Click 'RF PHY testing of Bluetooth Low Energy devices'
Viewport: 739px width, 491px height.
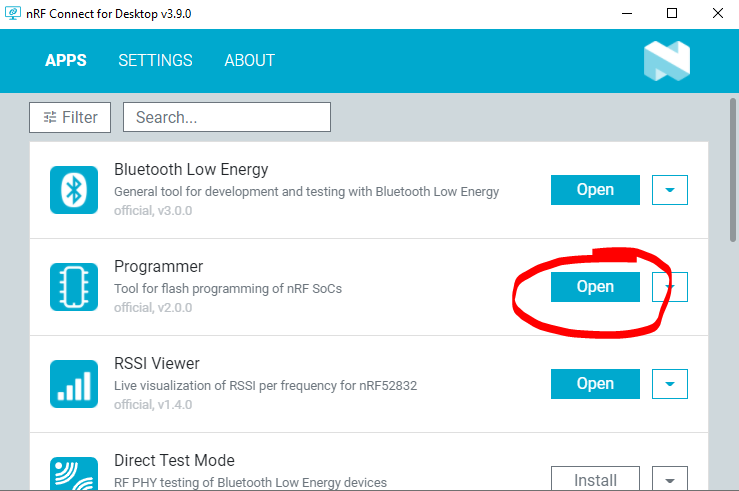coord(250,483)
